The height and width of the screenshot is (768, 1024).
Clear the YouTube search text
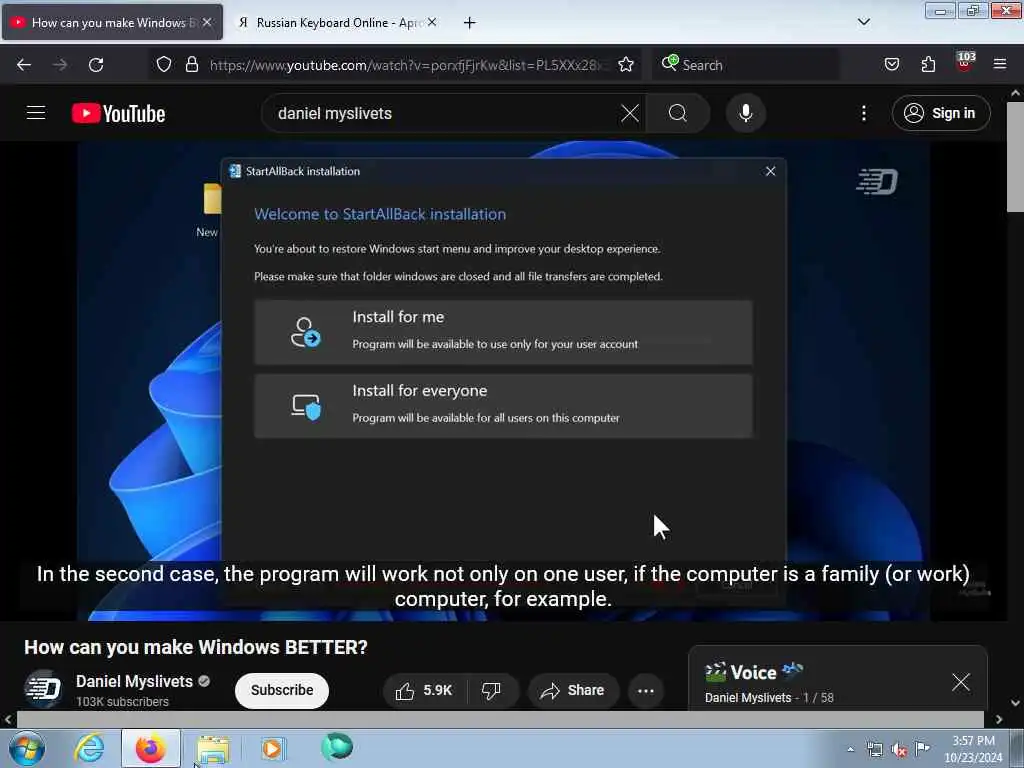630,113
